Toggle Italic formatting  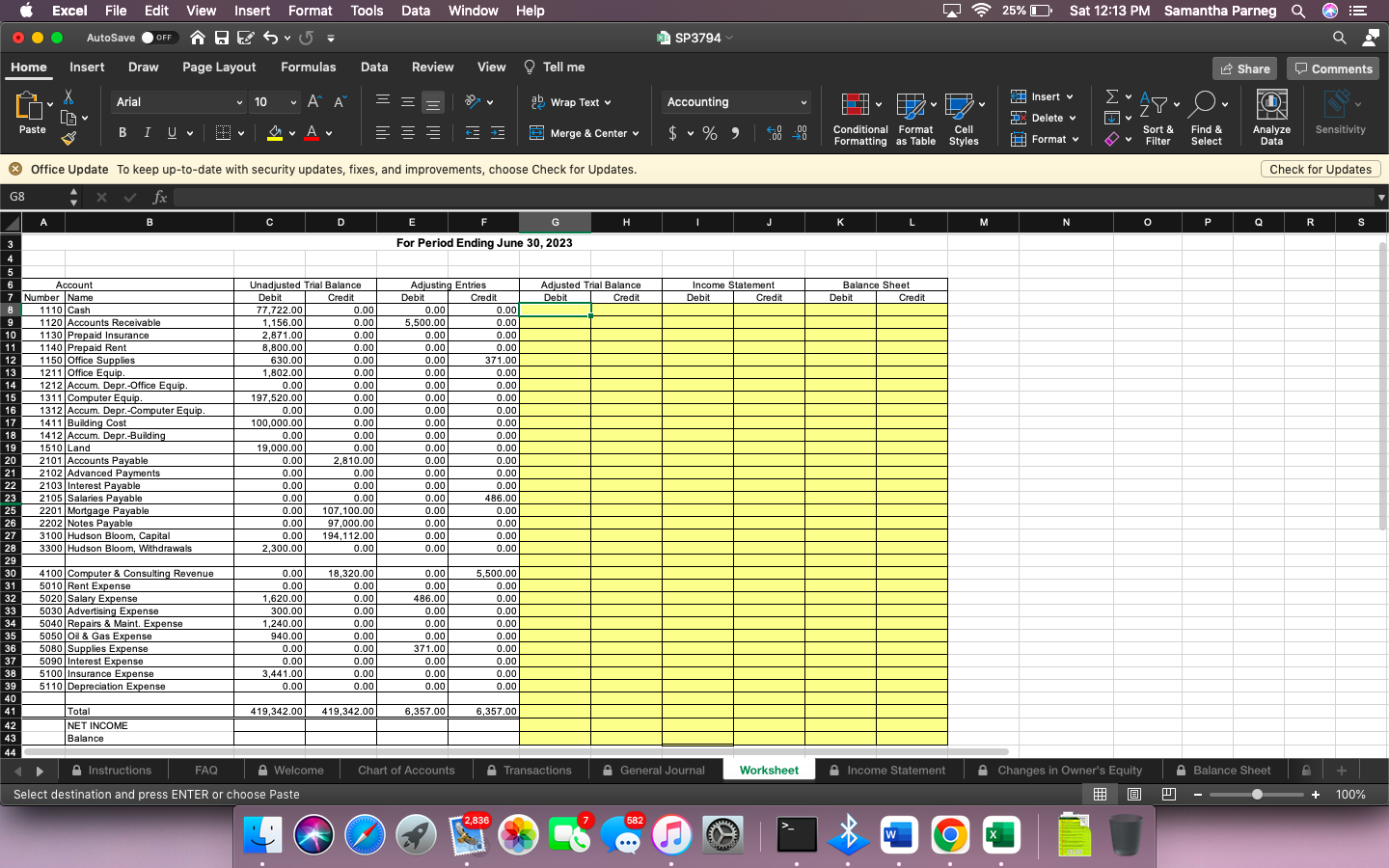pos(147,133)
